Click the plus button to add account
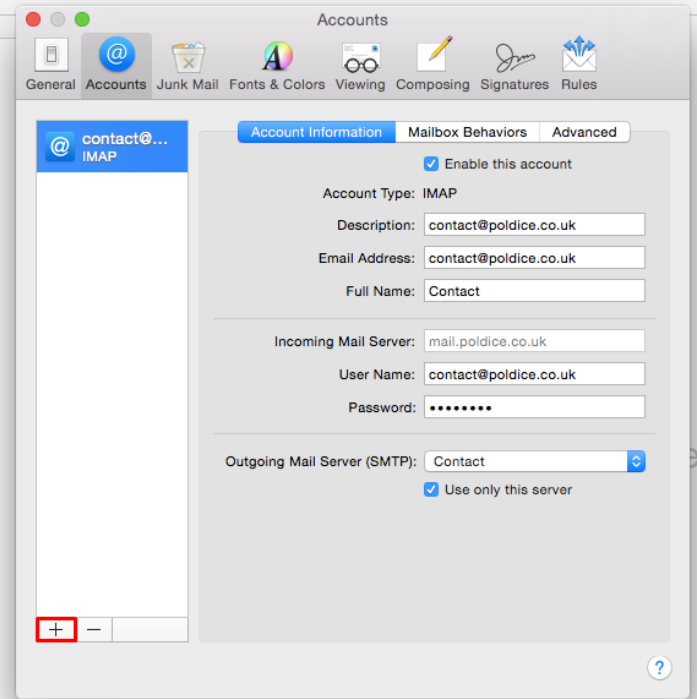 [56, 629]
